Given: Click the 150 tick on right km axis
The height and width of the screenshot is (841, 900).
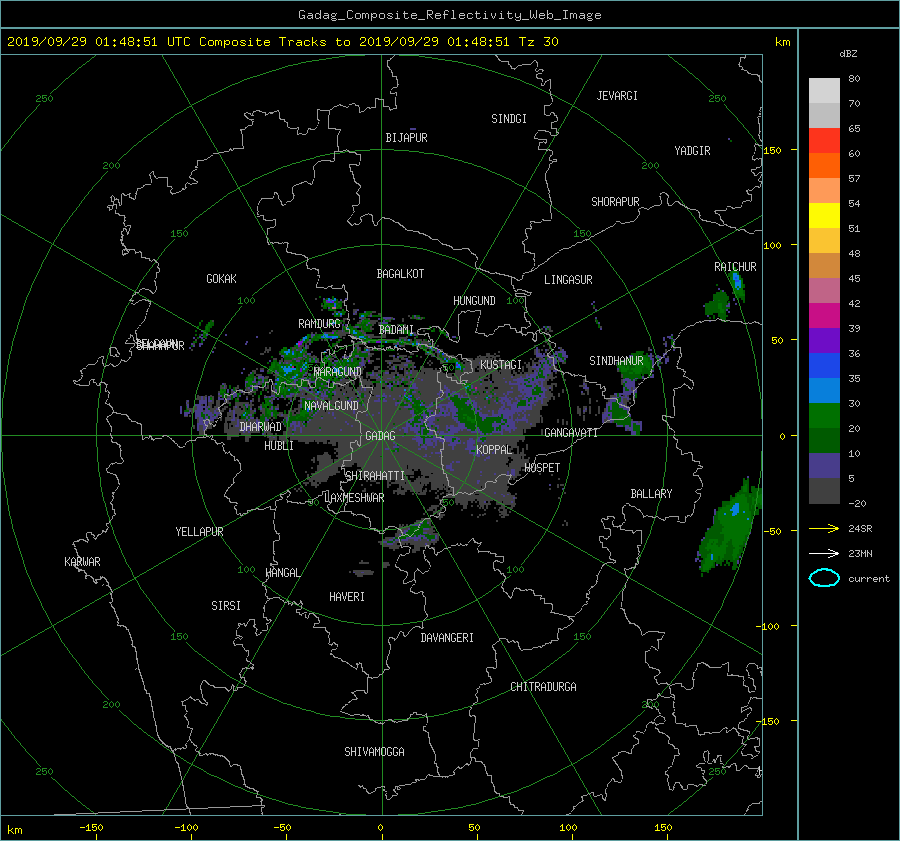Looking at the screenshot, I should coord(772,150).
